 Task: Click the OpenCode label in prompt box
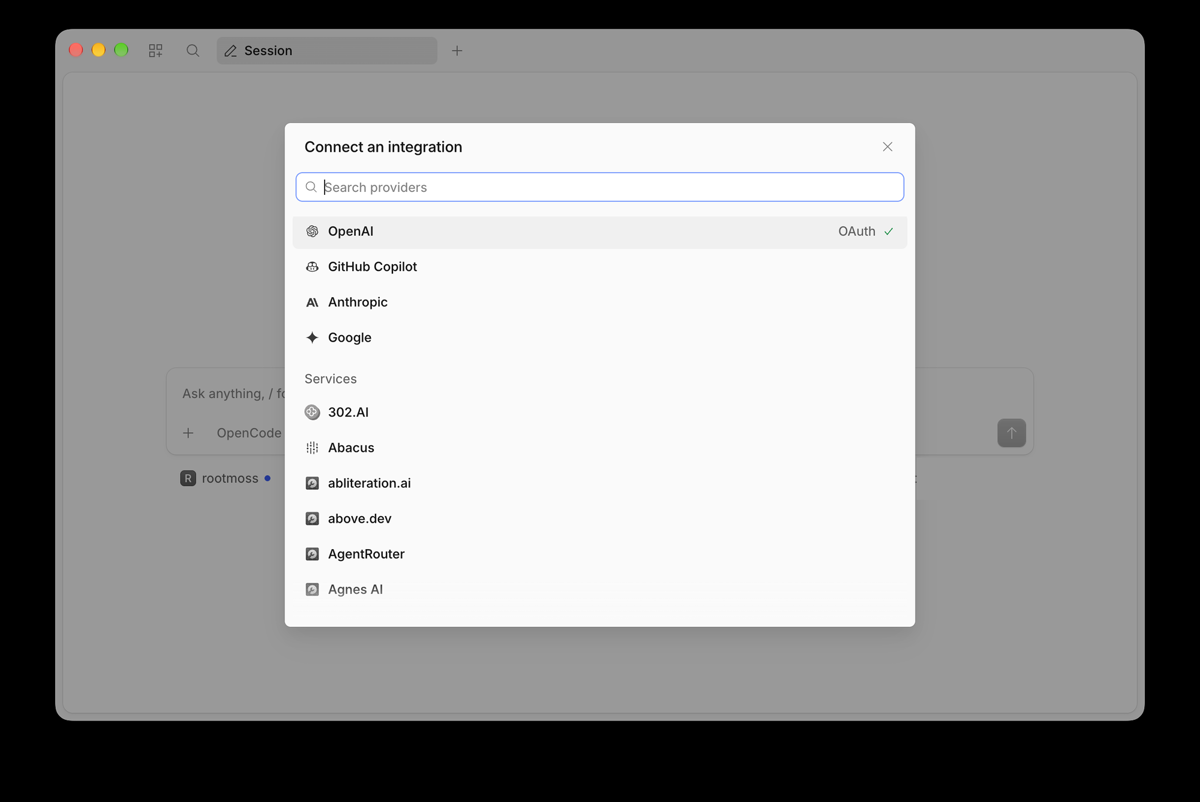tap(249, 433)
